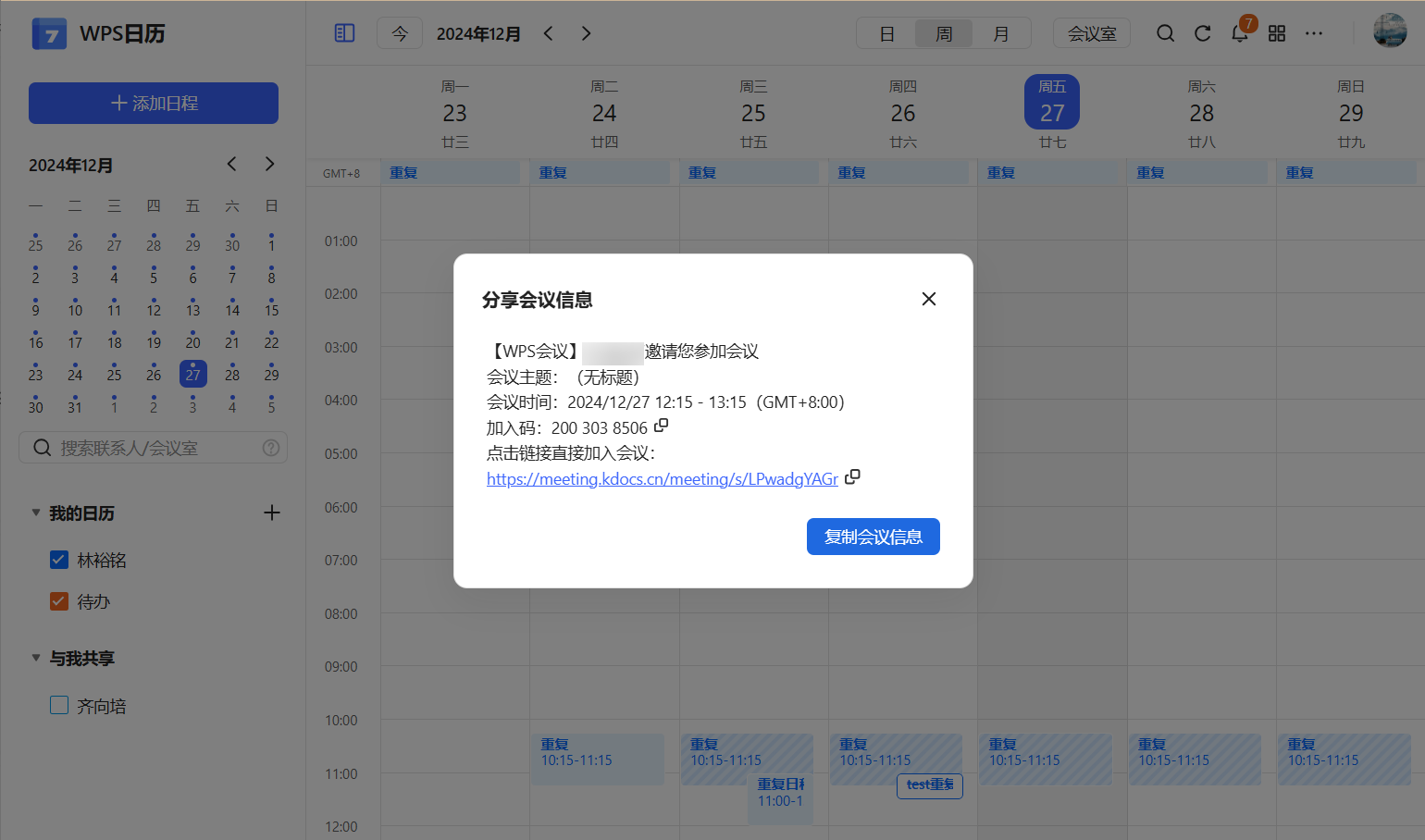Open the notifications bell
The image size is (1425, 840).
click(x=1240, y=33)
